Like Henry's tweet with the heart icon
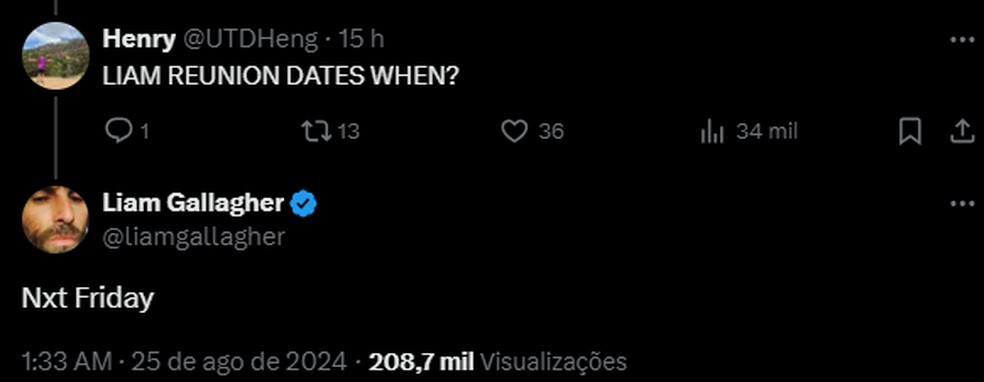984x382 pixels. (x=515, y=132)
